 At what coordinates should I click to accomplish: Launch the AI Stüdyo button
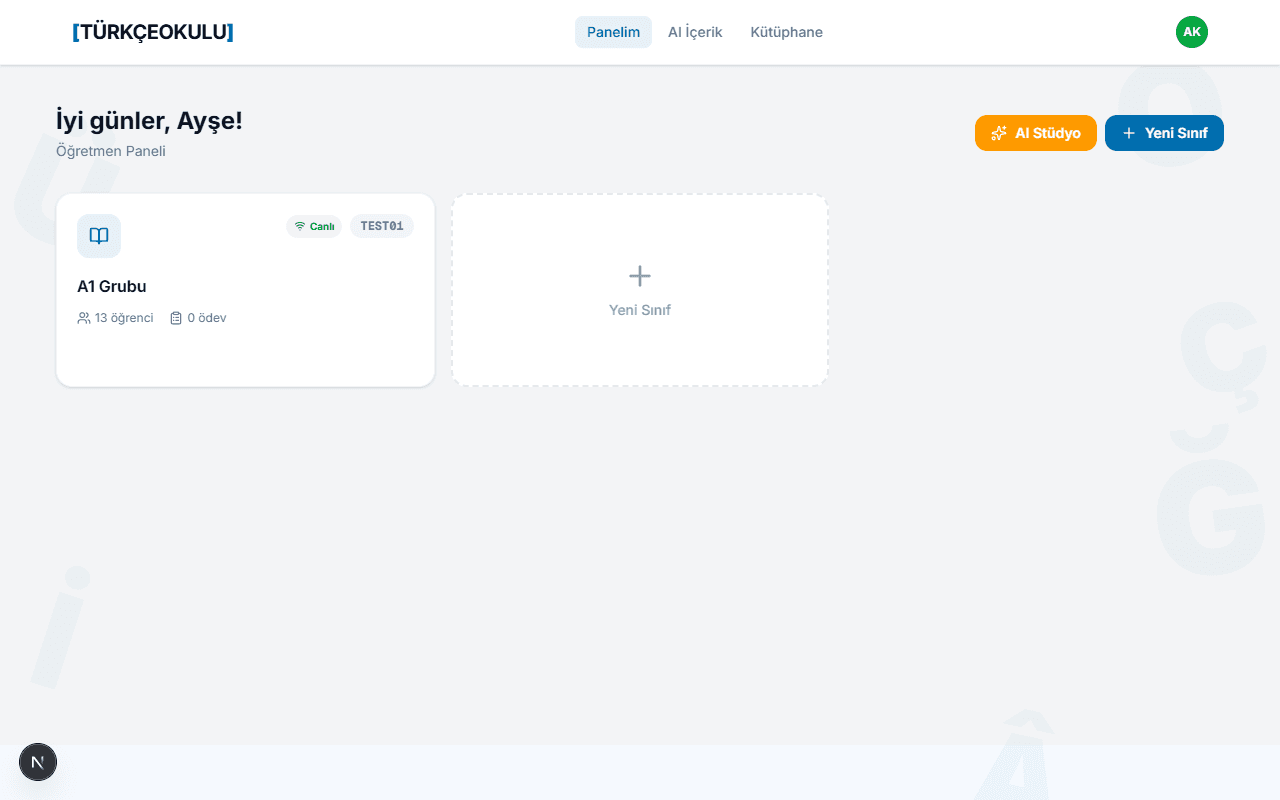point(1036,133)
